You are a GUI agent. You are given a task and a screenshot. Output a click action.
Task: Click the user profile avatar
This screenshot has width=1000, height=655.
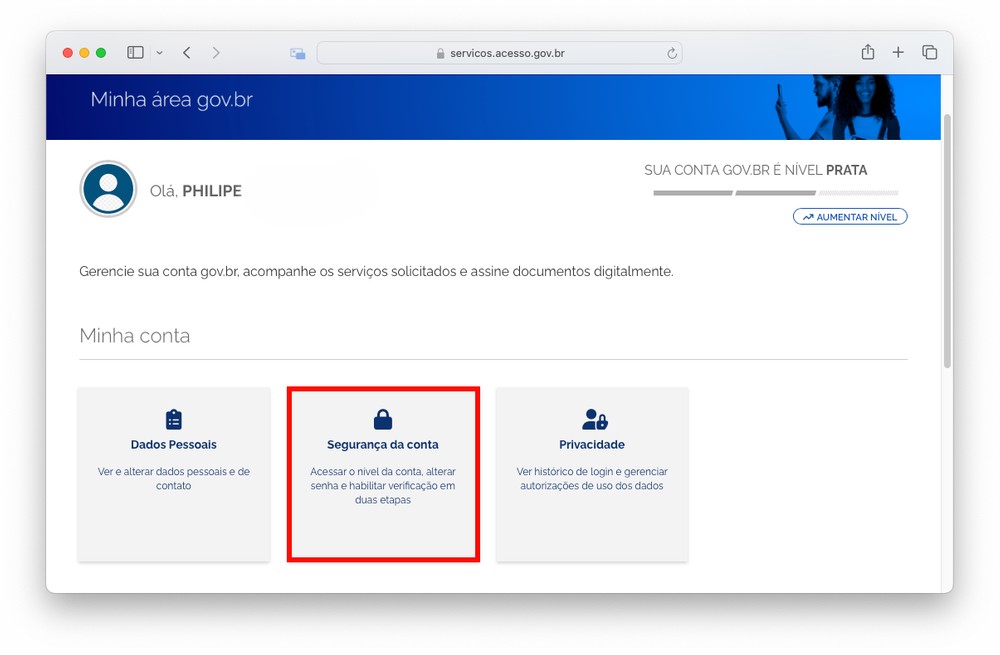(x=108, y=189)
